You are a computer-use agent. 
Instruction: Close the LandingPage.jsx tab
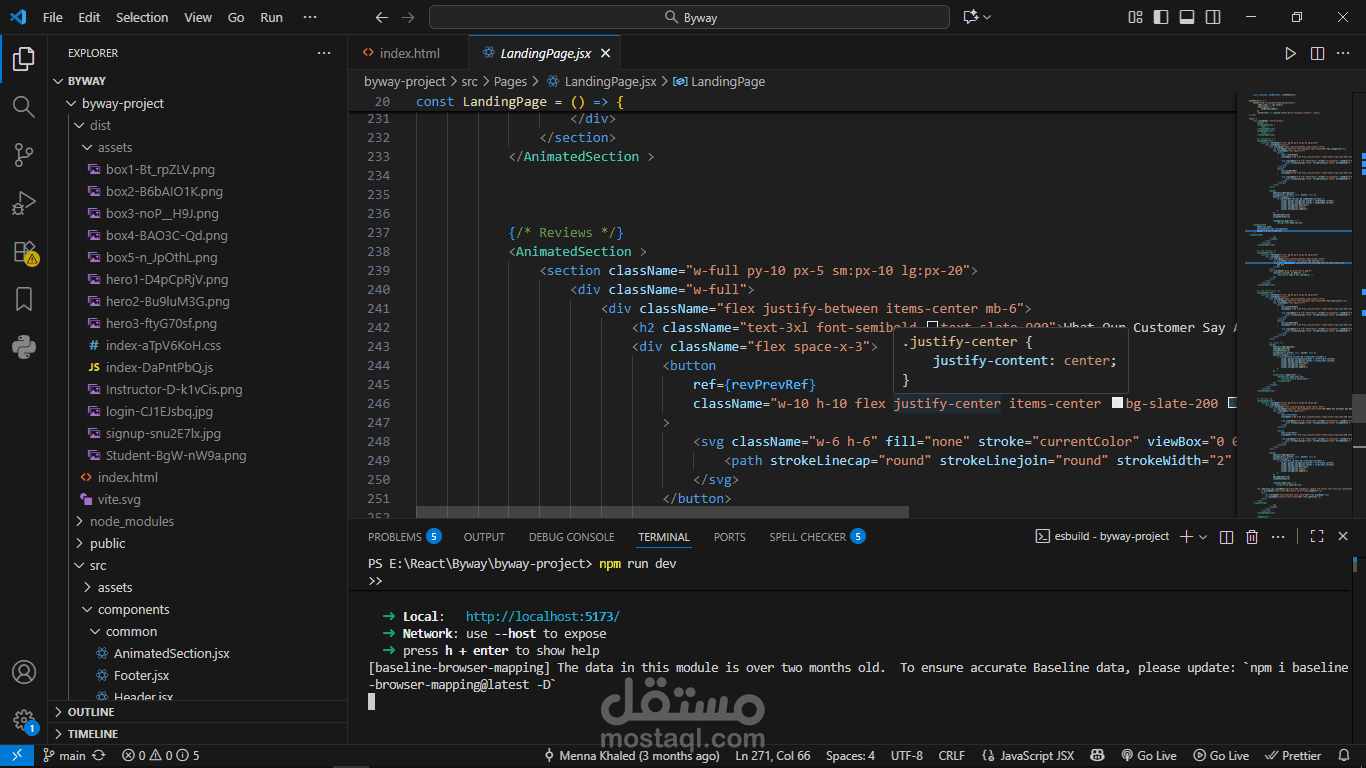605,53
